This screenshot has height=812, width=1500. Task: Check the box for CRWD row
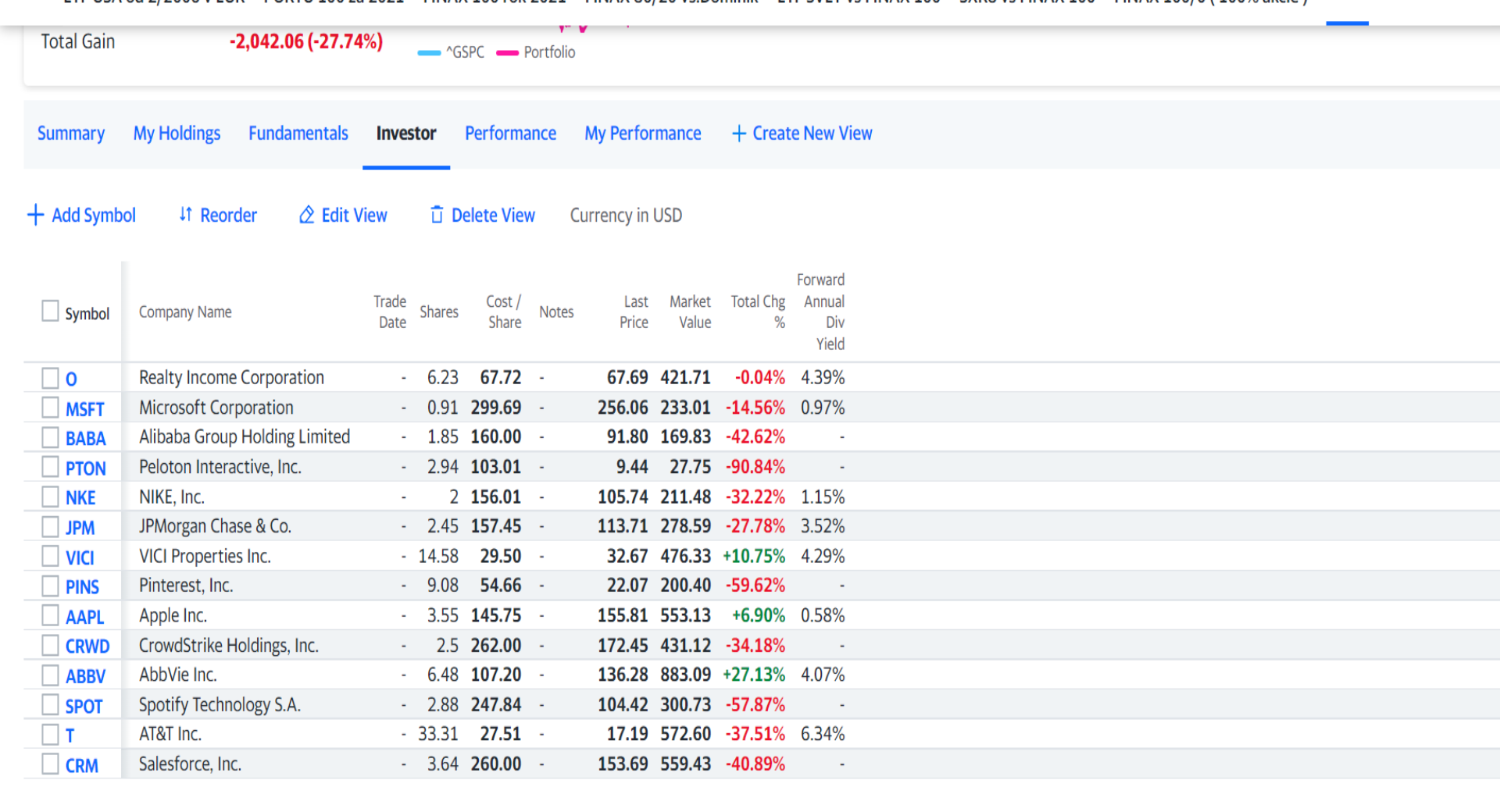[50, 645]
